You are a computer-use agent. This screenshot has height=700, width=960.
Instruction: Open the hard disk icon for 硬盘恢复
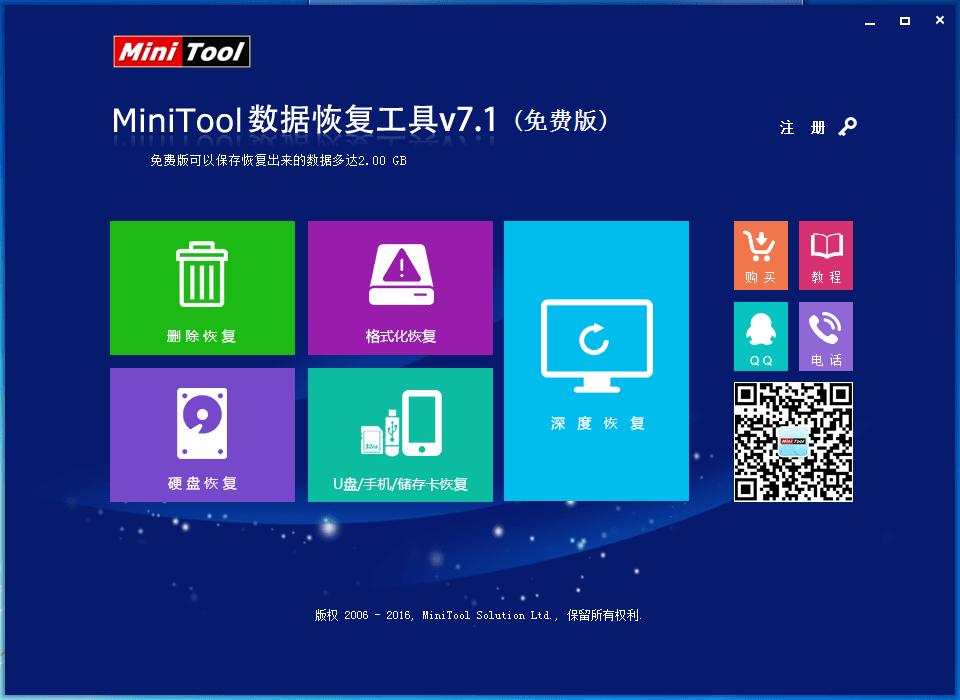[x=201, y=422]
